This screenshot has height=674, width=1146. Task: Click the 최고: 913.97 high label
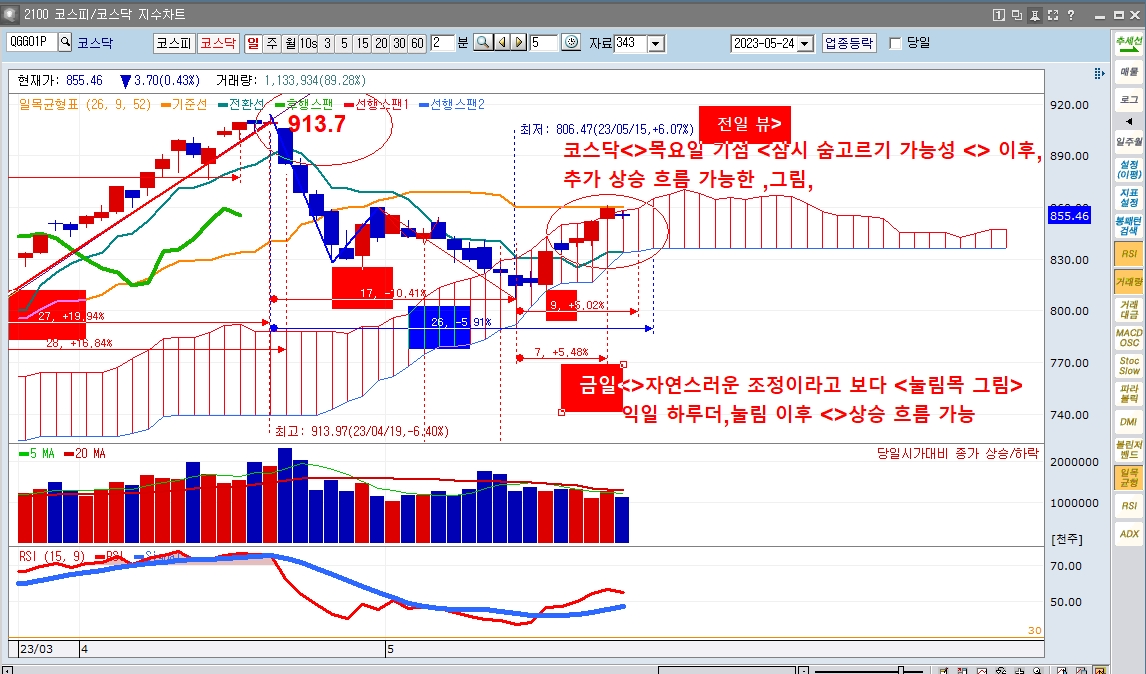[x=361, y=431]
